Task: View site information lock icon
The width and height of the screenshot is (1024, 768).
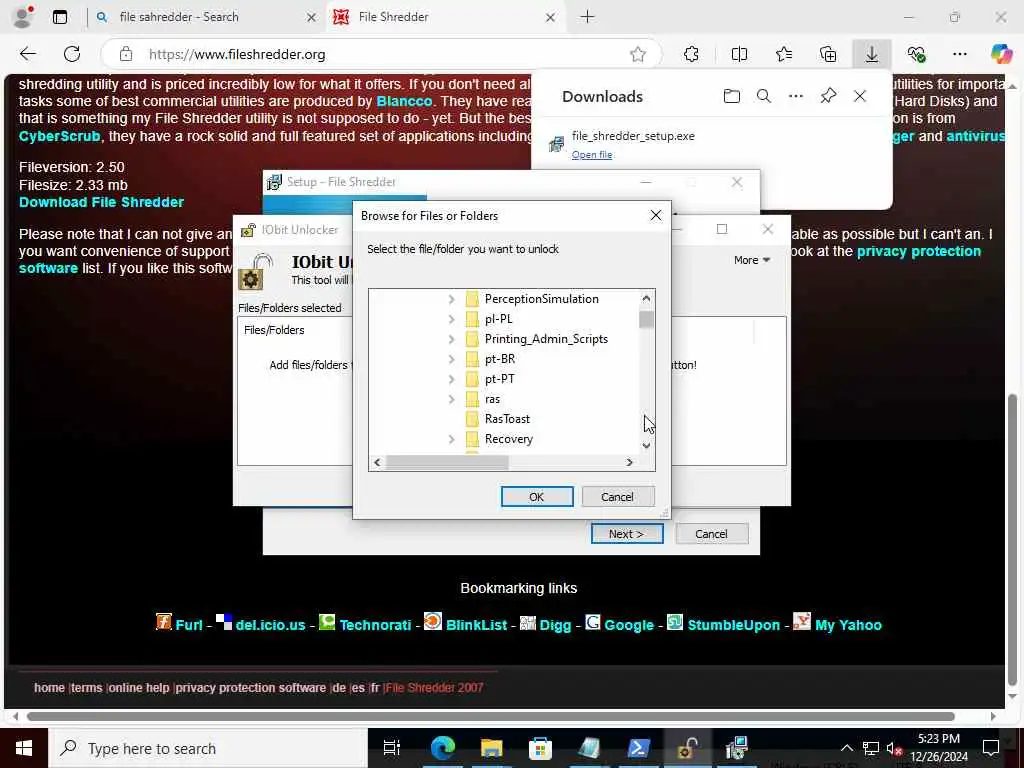Action: [x=126, y=54]
